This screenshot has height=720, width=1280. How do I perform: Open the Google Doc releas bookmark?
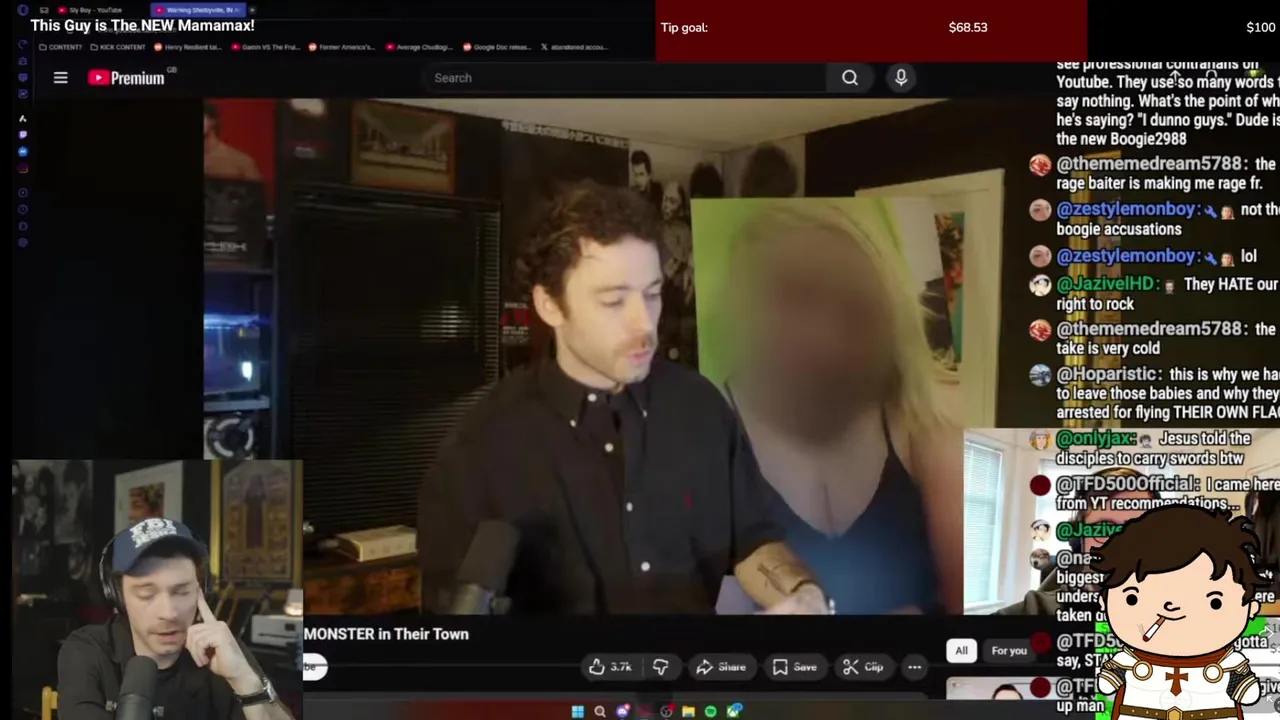[x=496, y=47]
